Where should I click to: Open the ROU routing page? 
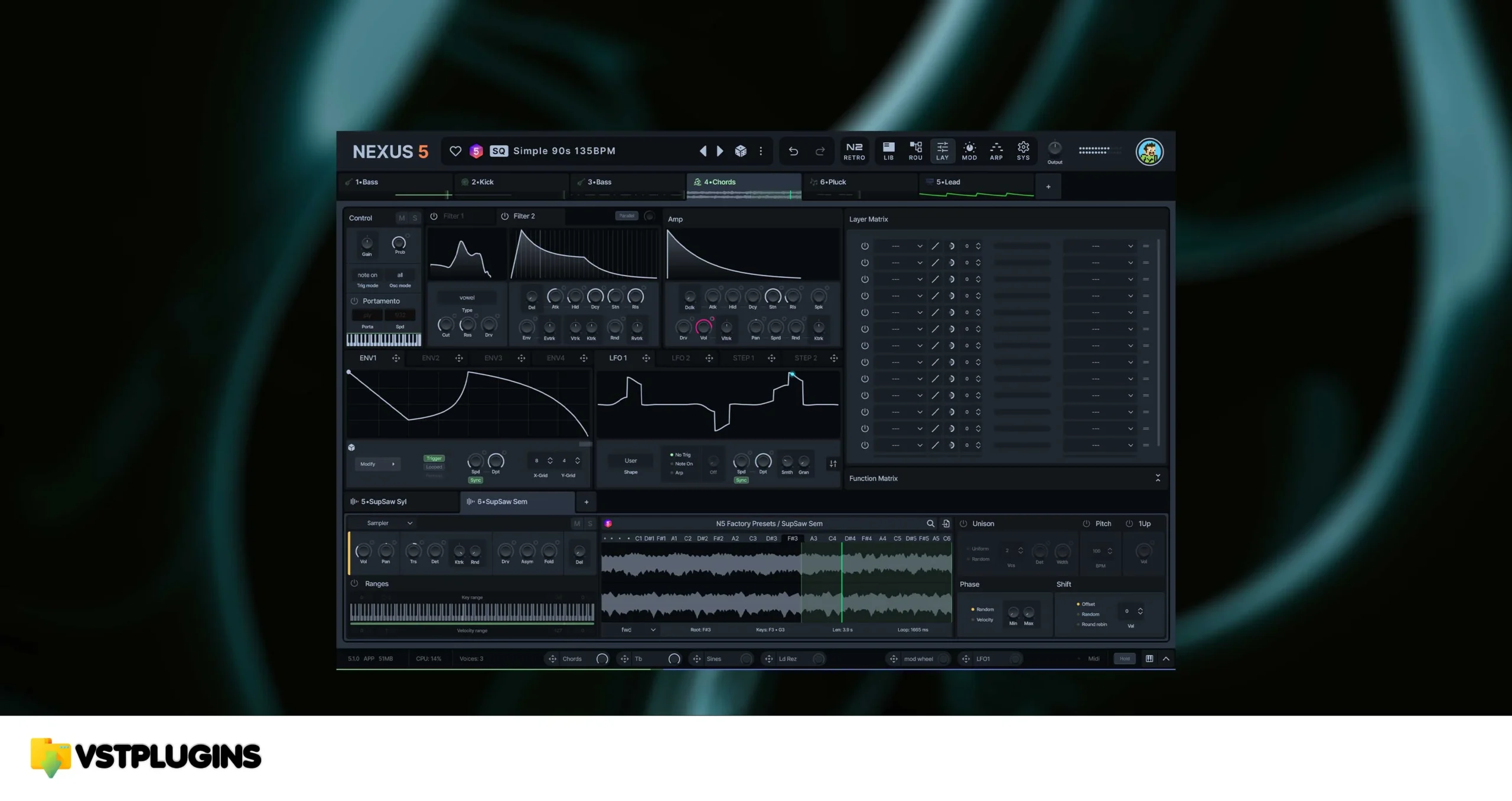pos(915,151)
